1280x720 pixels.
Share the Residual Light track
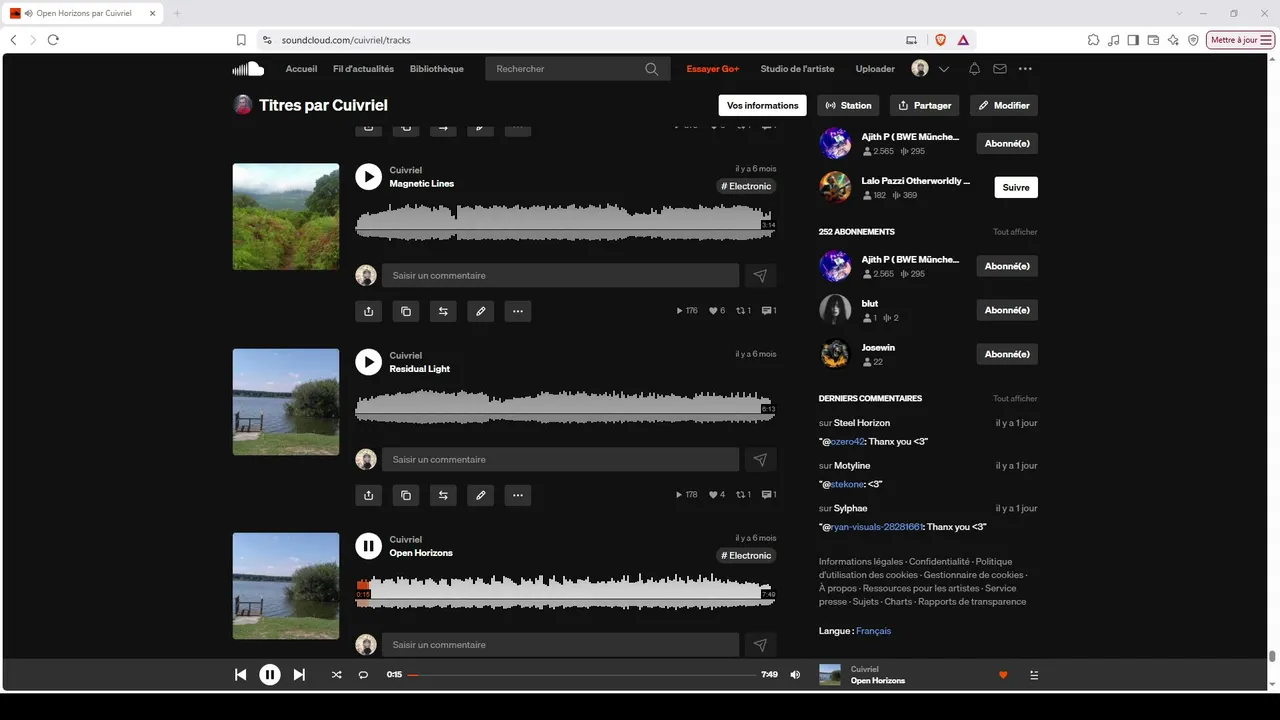(368, 495)
